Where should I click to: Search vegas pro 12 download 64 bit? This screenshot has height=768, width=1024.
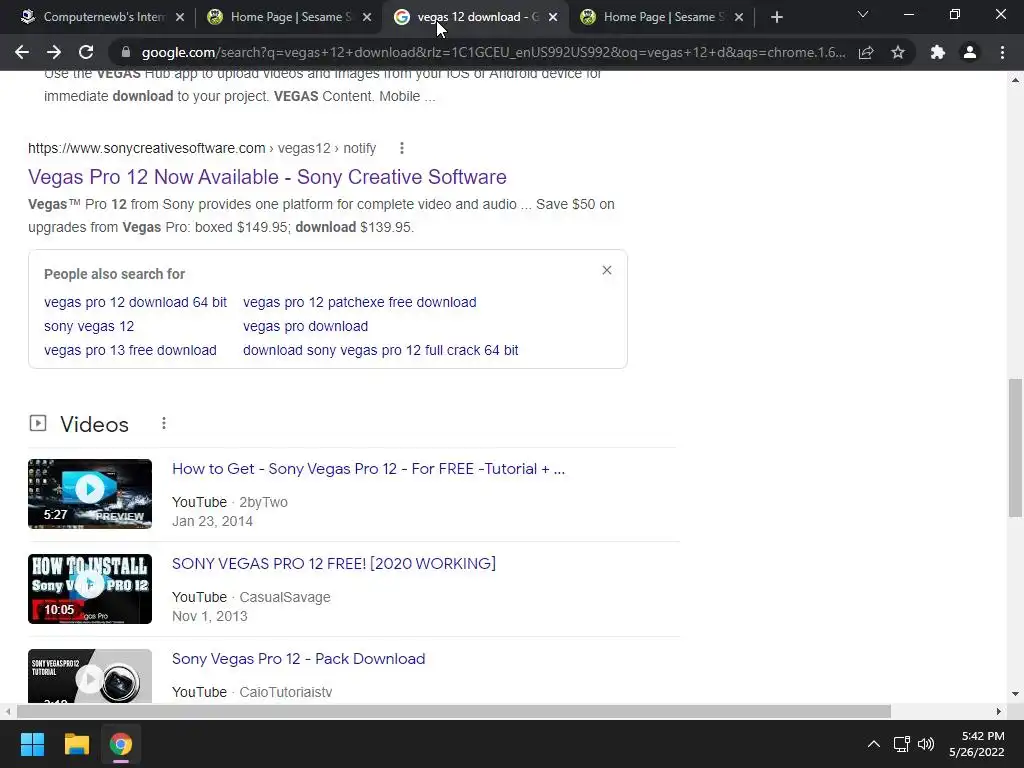[135, 302]
